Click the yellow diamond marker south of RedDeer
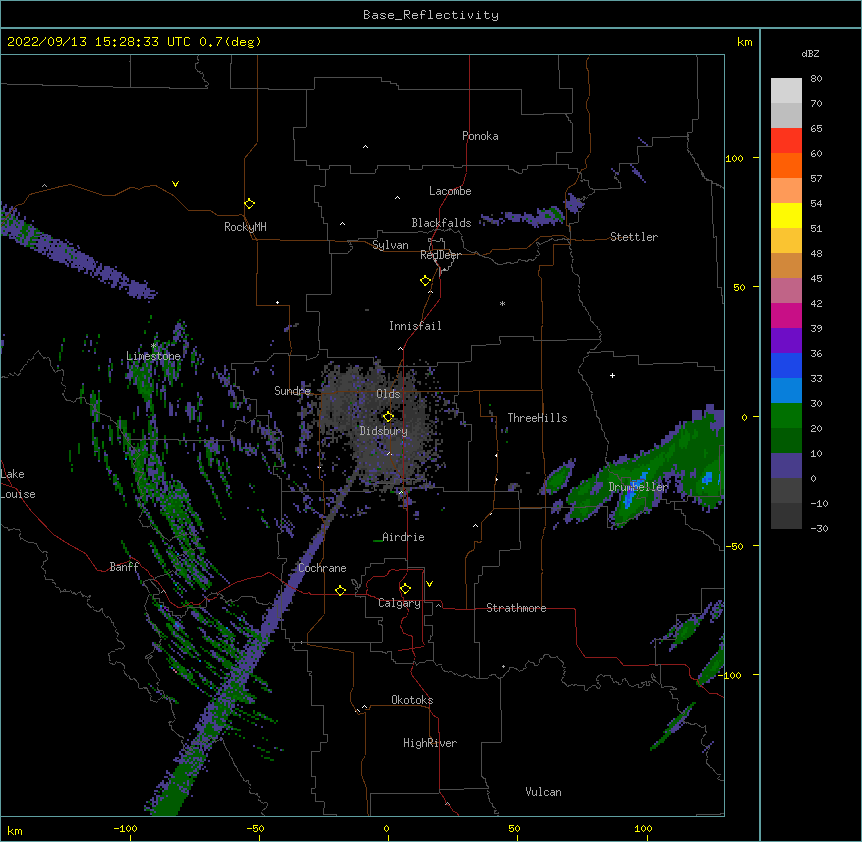The width and height of the screenshot is (862, 842). pyautogui.click(x=425, y=281)
